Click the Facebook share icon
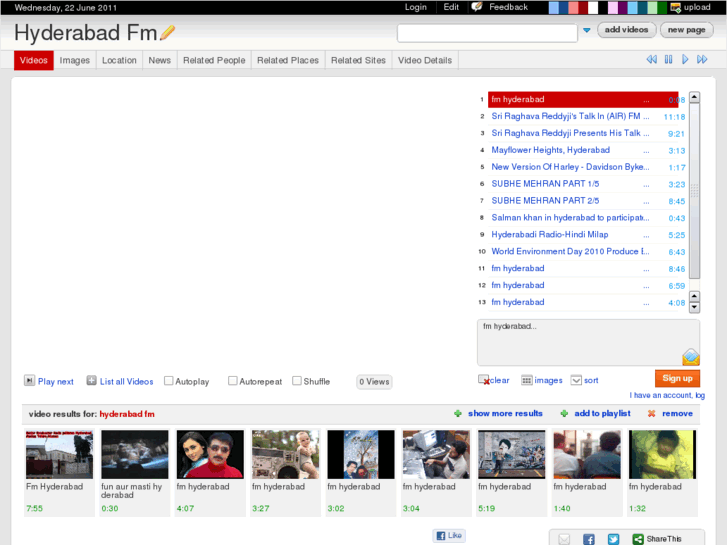727x545 pixels. [589, 539]
